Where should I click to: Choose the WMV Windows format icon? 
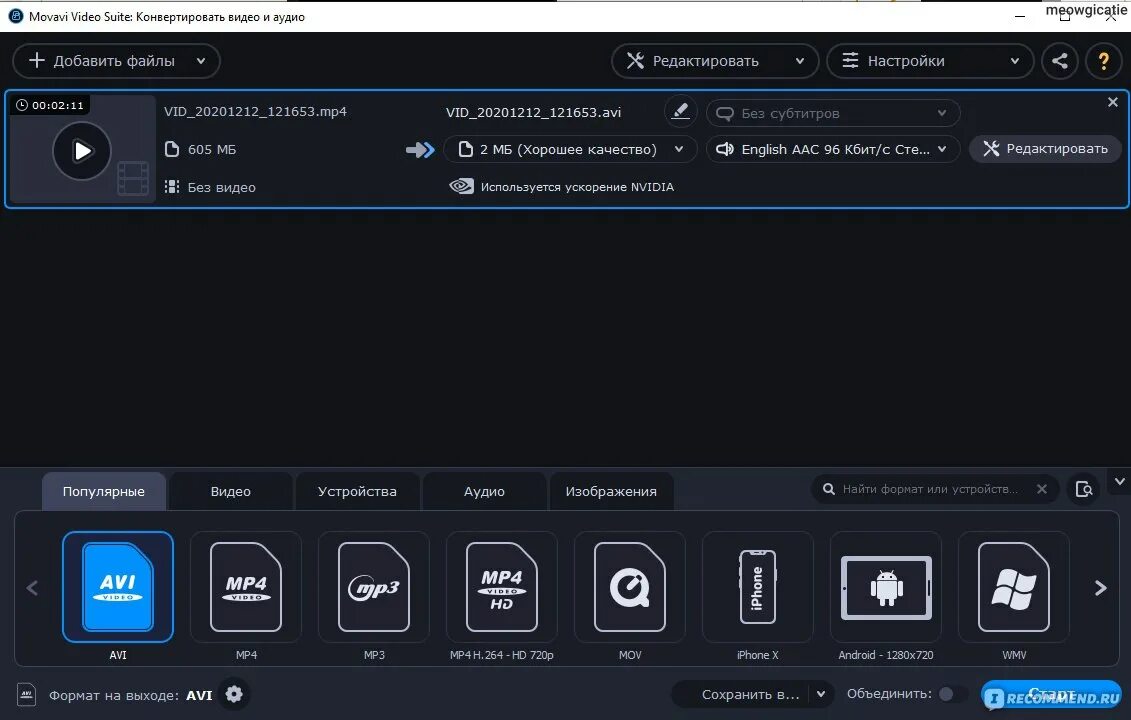(1013, 587)
